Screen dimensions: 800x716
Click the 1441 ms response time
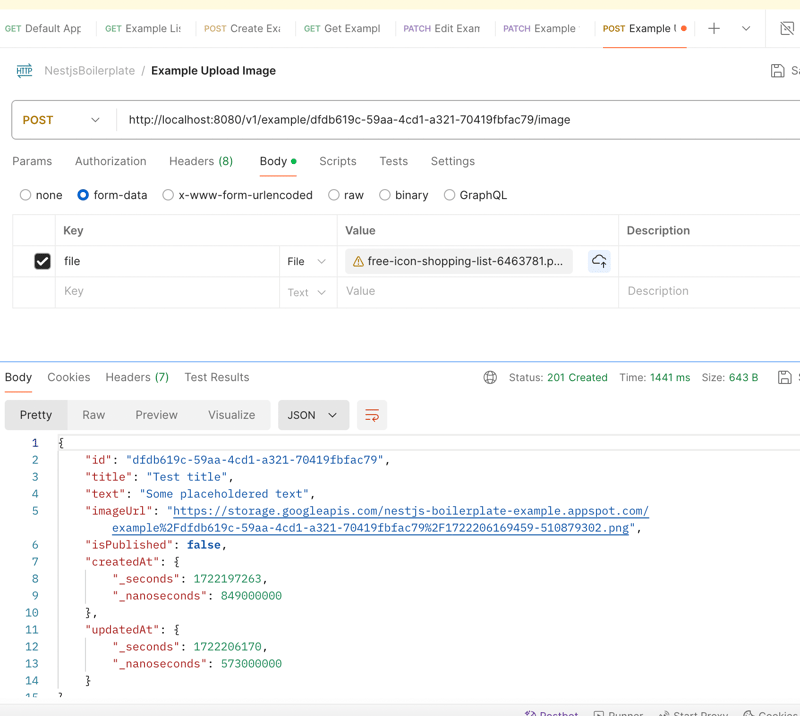point(670,378)
